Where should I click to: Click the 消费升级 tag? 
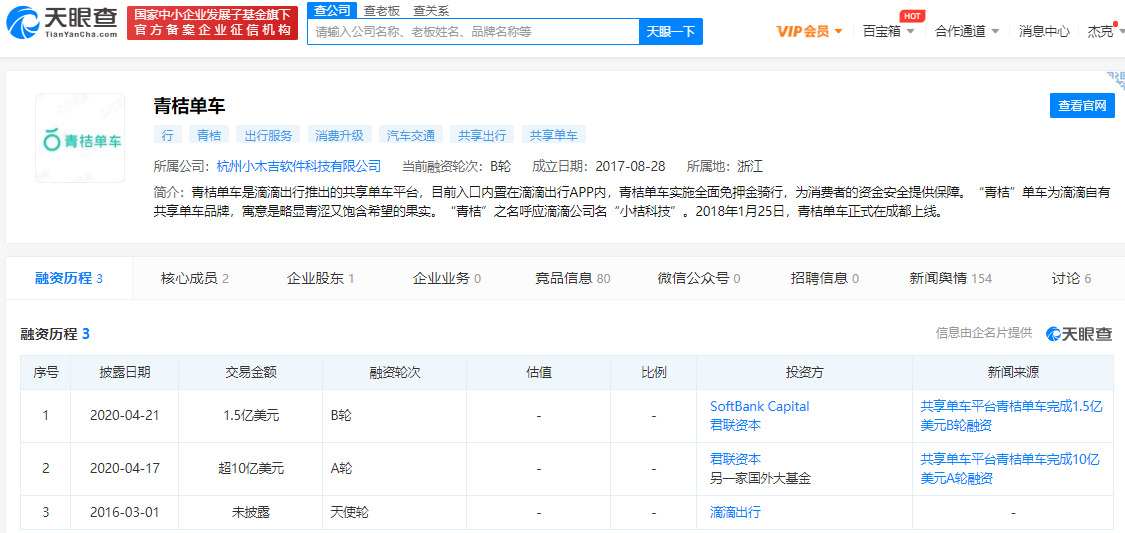339,135
